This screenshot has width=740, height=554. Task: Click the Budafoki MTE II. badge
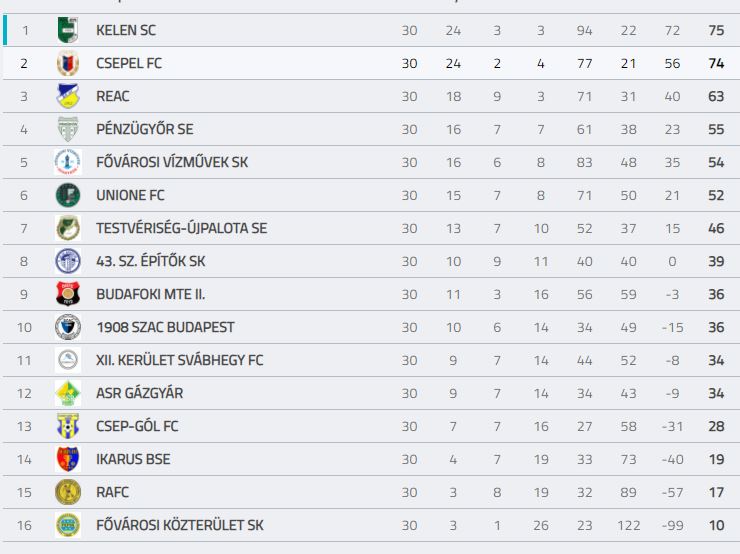click(68, 294)
